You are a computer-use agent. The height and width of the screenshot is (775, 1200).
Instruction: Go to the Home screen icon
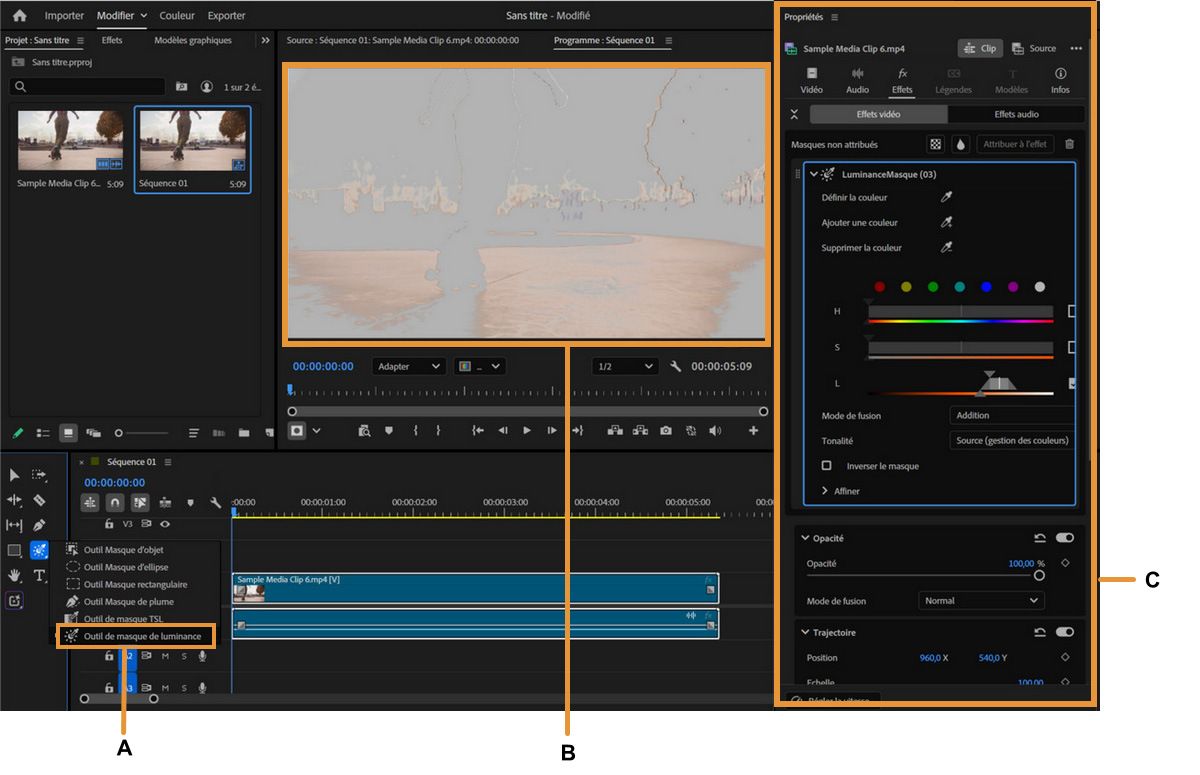coord(19,16)
